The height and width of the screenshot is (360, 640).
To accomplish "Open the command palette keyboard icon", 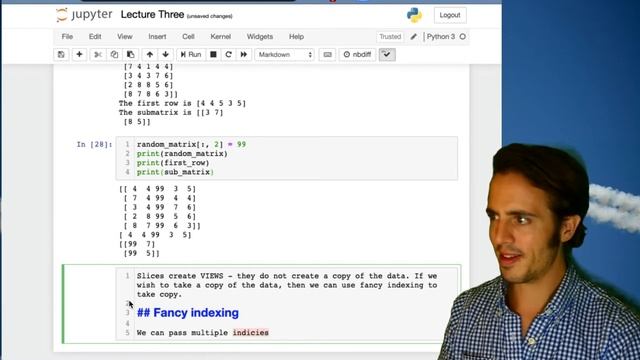I will point(327,54).
